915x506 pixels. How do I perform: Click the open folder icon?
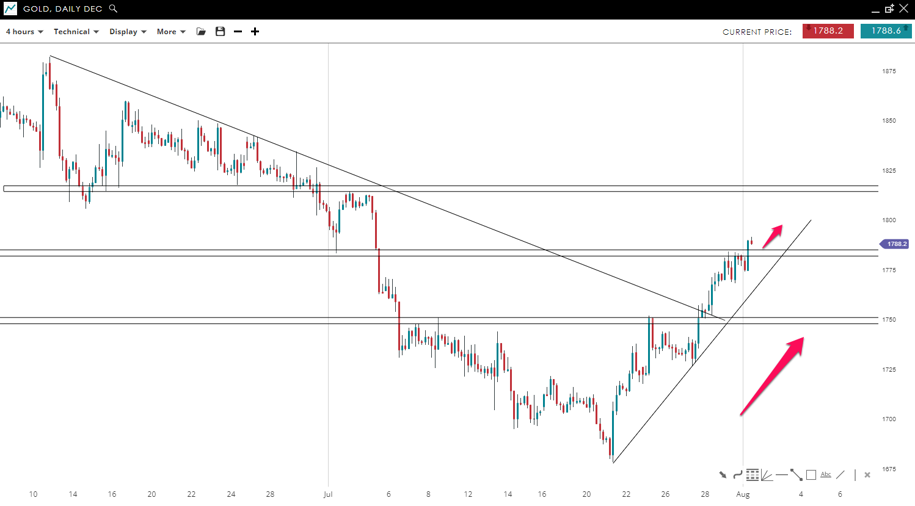(x=201, y=32)
